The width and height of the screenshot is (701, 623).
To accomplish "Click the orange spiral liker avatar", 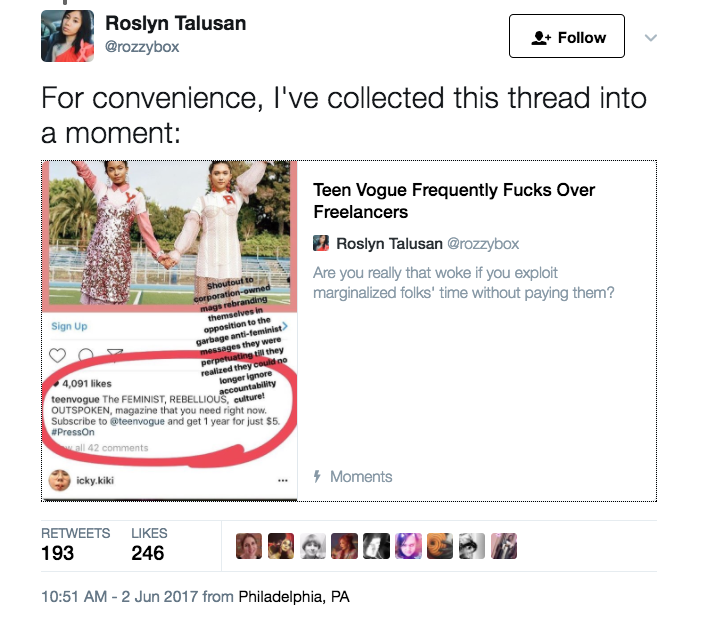I will coord(440,546).
